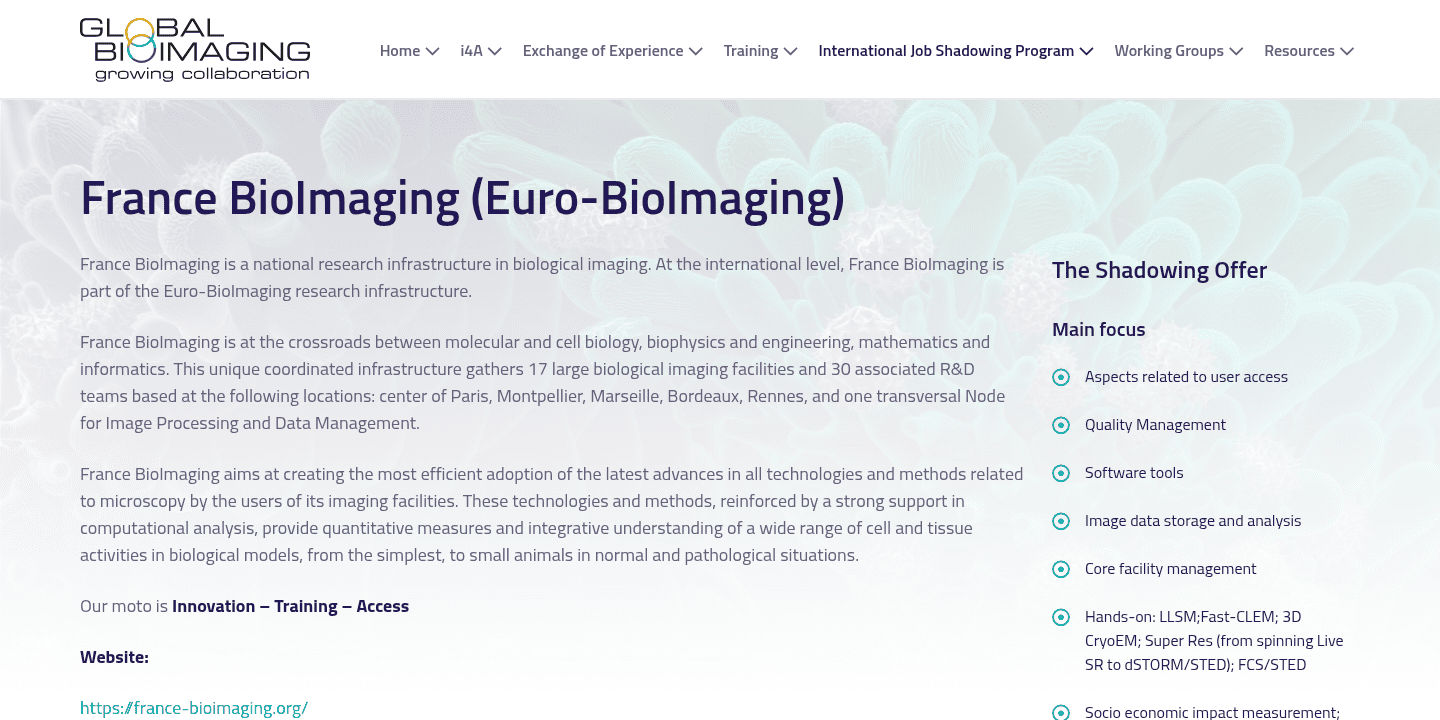Select the bullet icon beside Quality Management
Image resolution: width=1440 pixels, height=720 pixels.
coord(1060,425)
